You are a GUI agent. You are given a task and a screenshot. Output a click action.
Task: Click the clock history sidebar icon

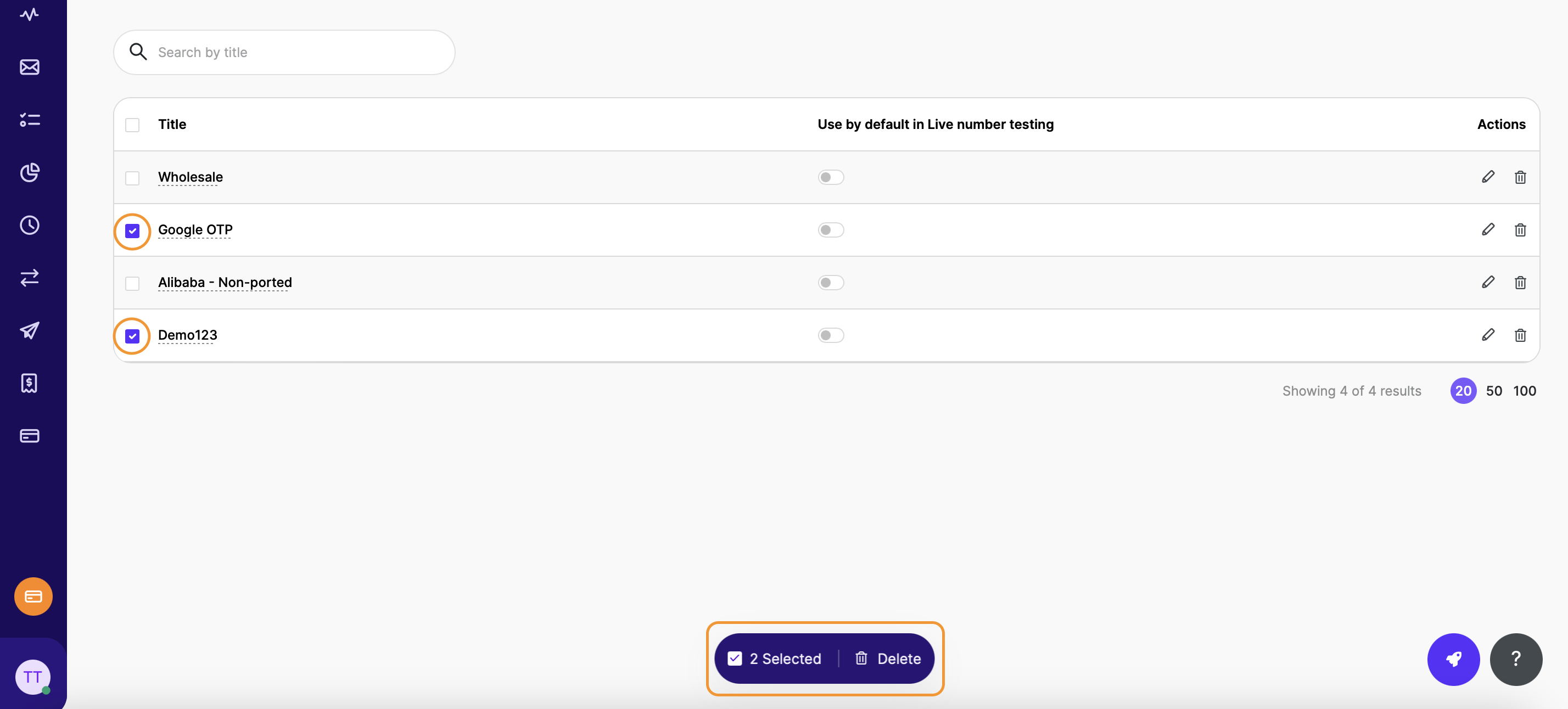(x=29, y=225)
